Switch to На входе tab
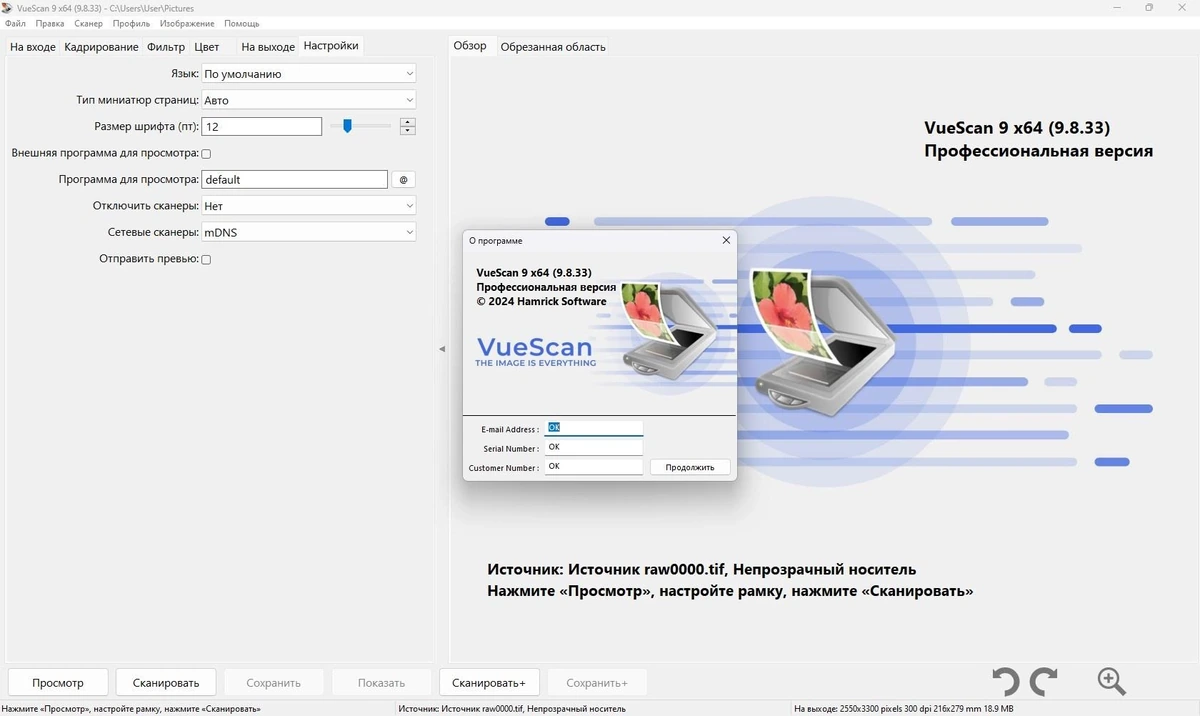This screenshot has width=1200, height=716. coord(33,47)
